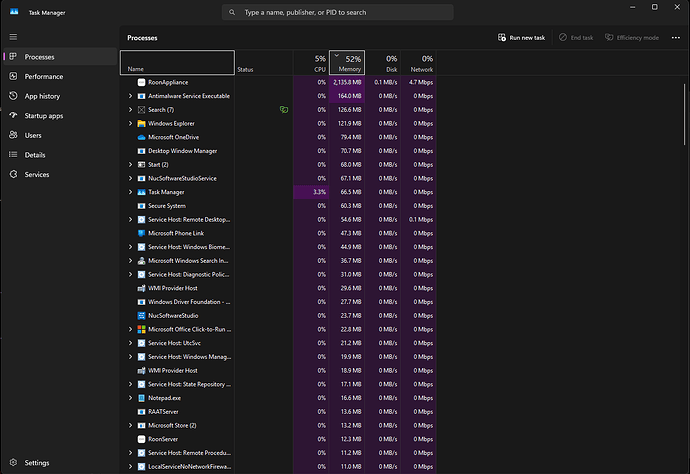Expand the Notepad.exe process entry
Screen dimensions: 690x474
click(x=130, y=397)
